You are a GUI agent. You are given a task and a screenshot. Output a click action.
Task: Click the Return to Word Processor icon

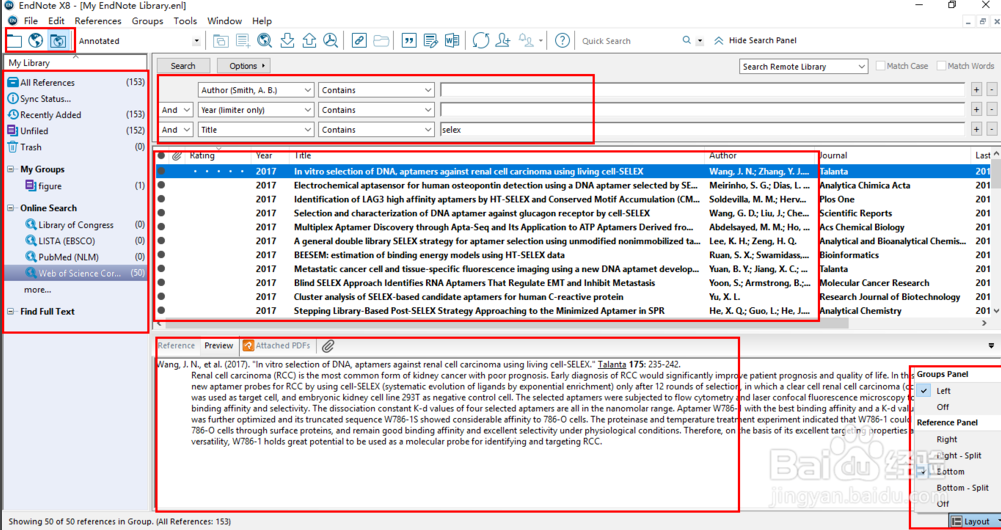[x=452, y=41]
